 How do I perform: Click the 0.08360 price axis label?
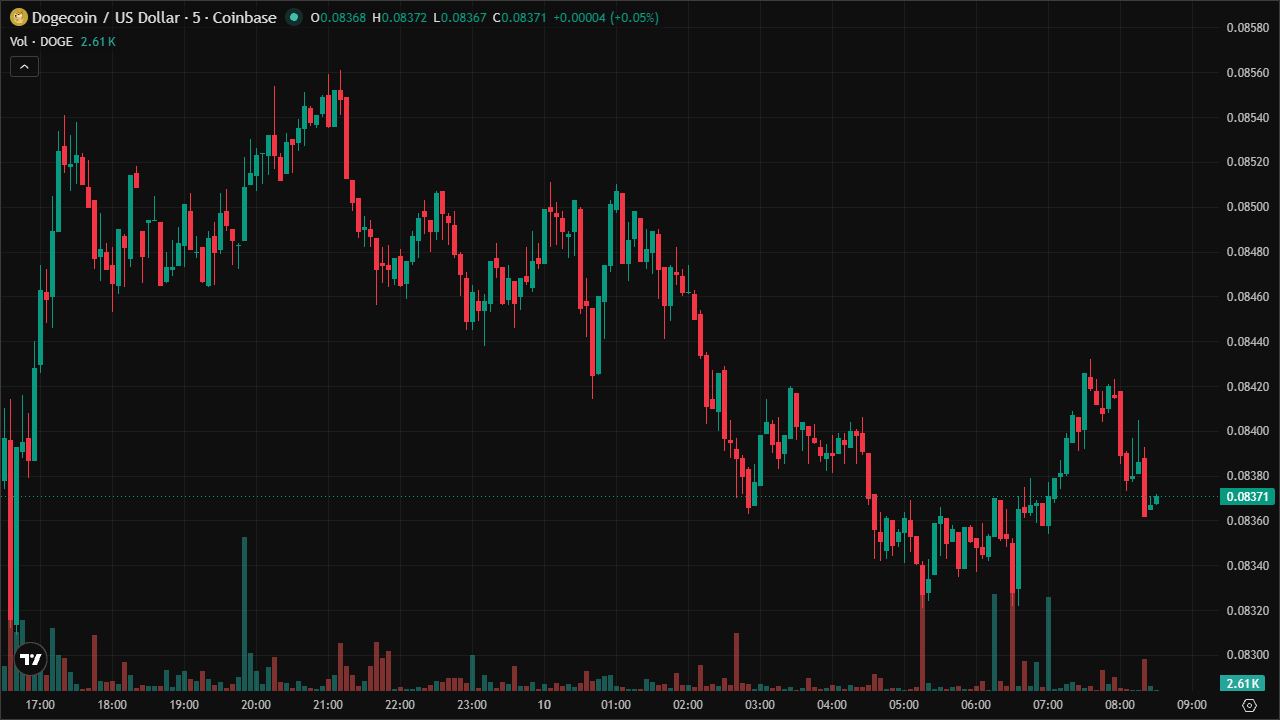tap(1247, 520)
